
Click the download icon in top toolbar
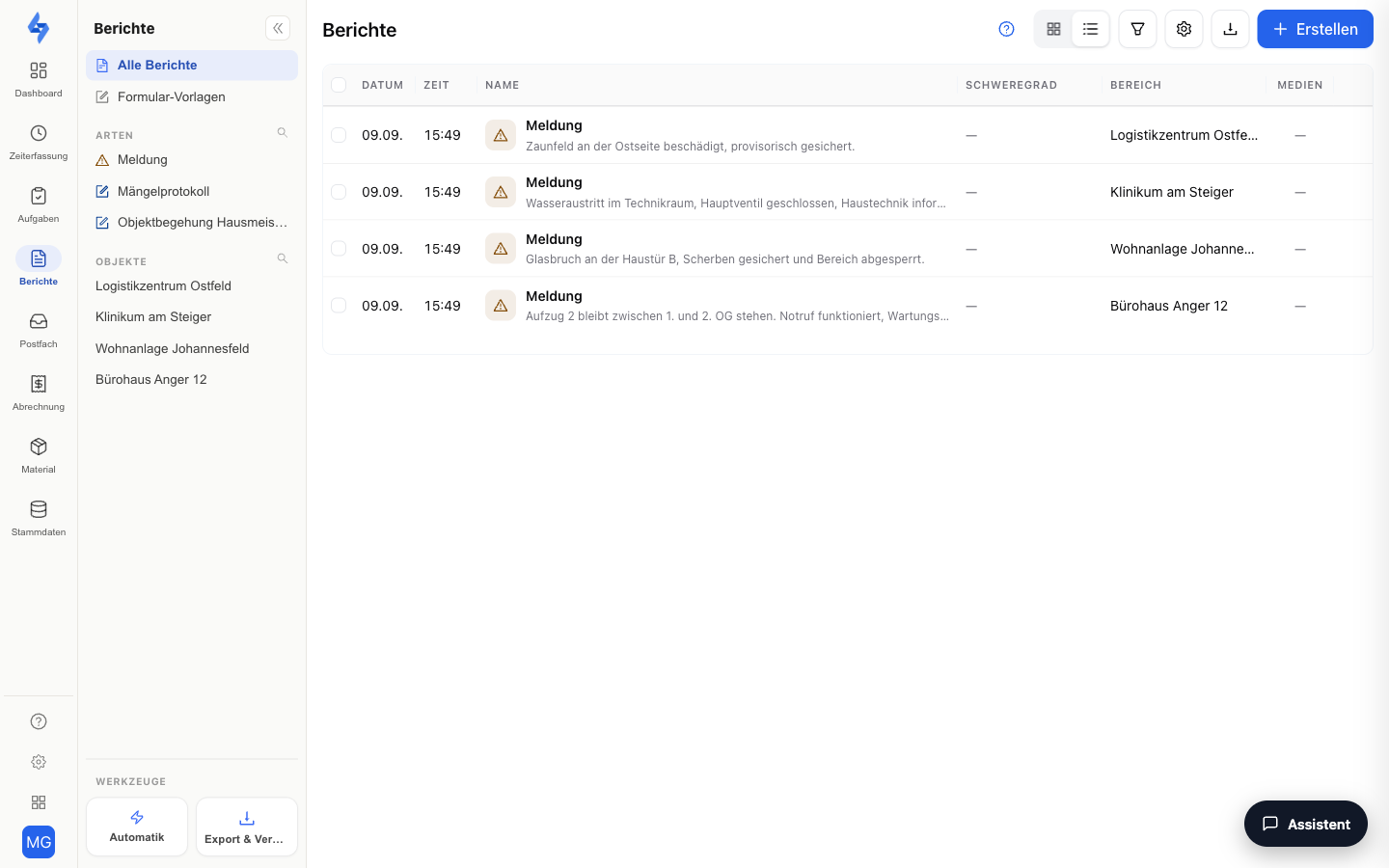click(1230, 29)
